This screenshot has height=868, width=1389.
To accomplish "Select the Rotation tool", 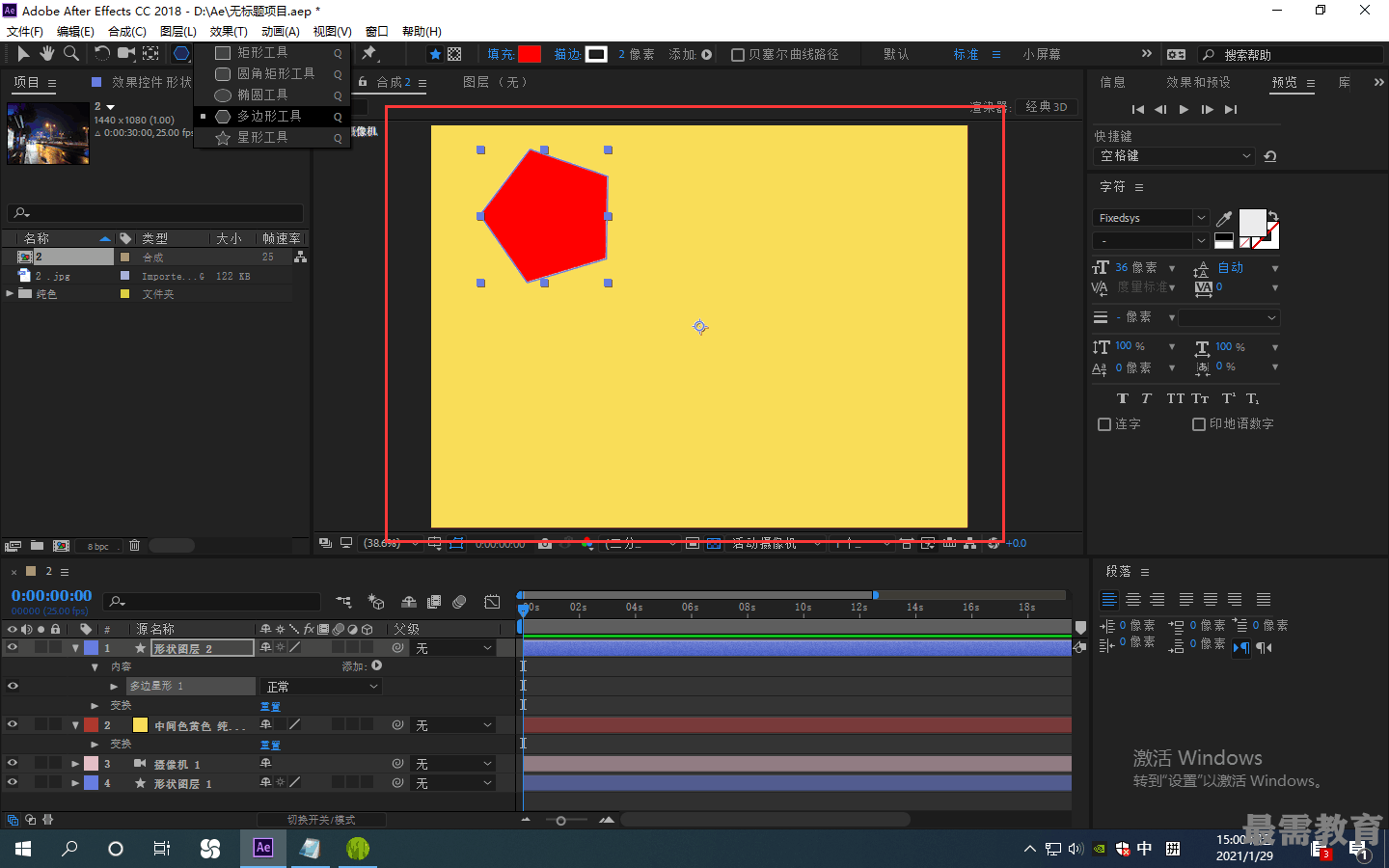I will 101,54.
